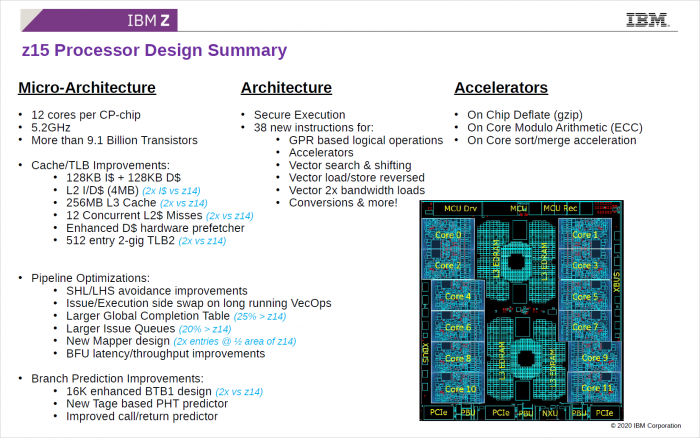Click Core 11 block on chip diagram
This screenshot has width=700, height=438.
click(x=594, y=388)
